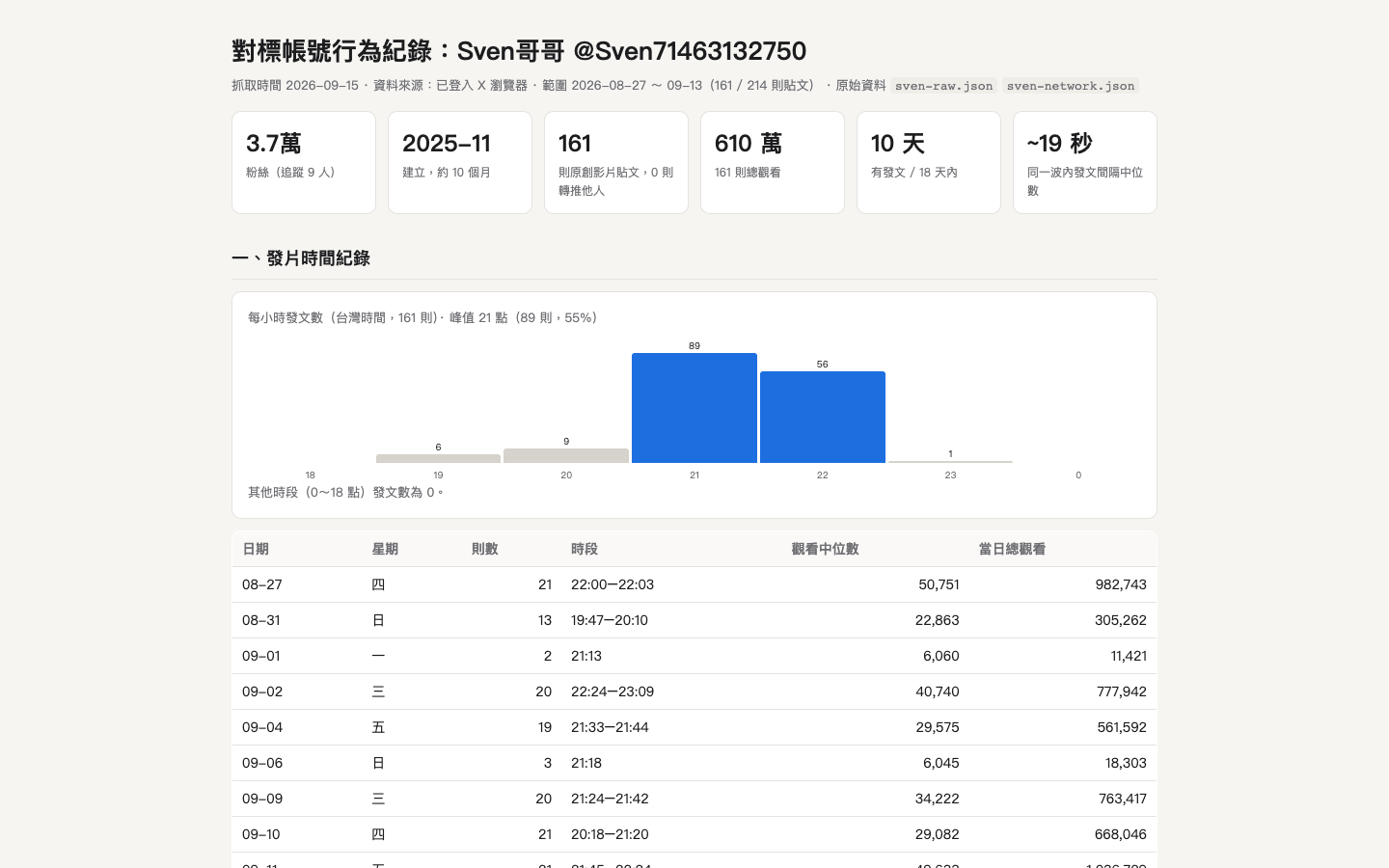Viewport: 1389px width, 868px height.
Task: Open the sven-network.json source file
Action: point(1071,86)
